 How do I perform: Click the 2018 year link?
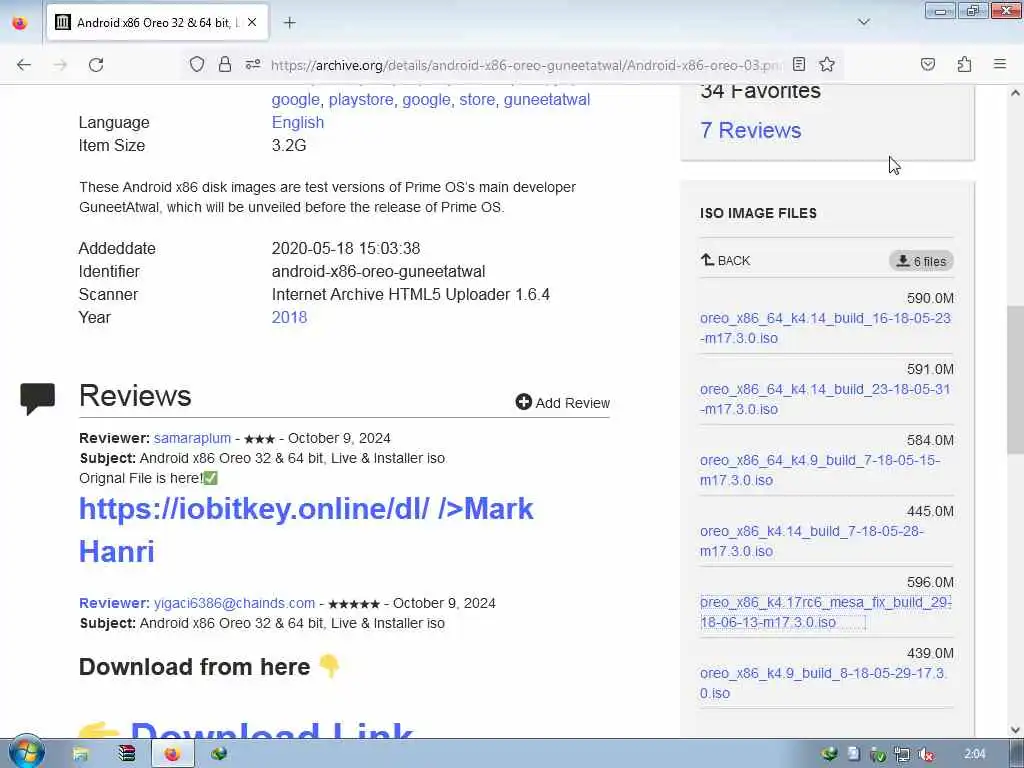[x=289, y=317]
